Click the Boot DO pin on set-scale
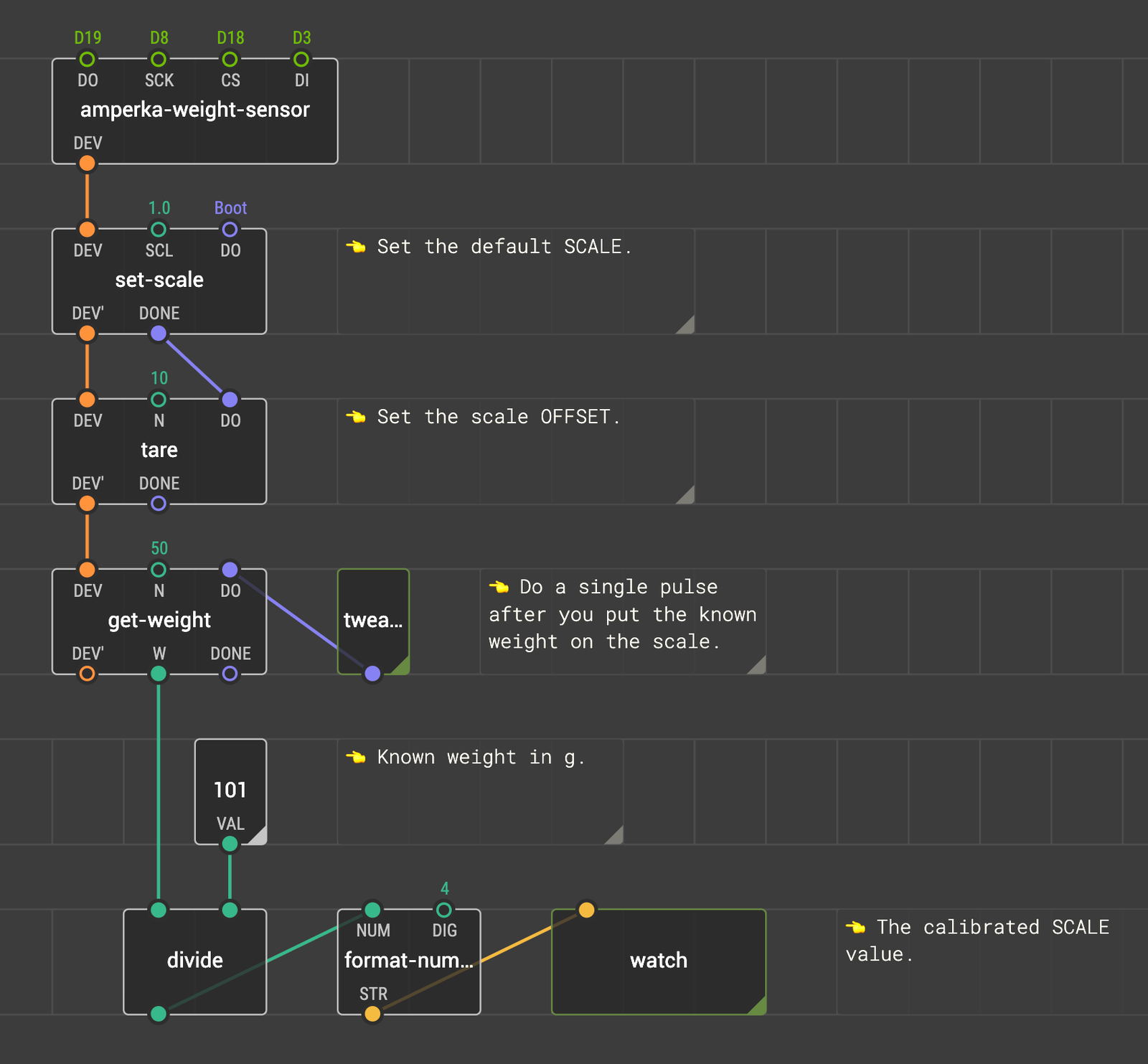Viewport: 1148px width, 1064px height. point(230,229)
